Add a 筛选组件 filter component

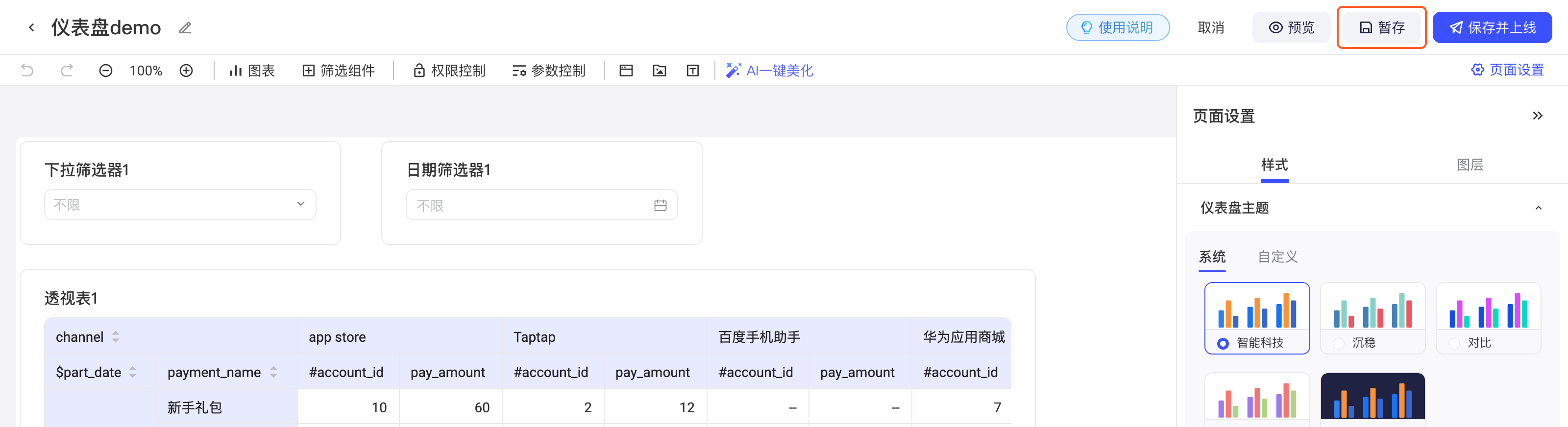(x=339, y=71)
